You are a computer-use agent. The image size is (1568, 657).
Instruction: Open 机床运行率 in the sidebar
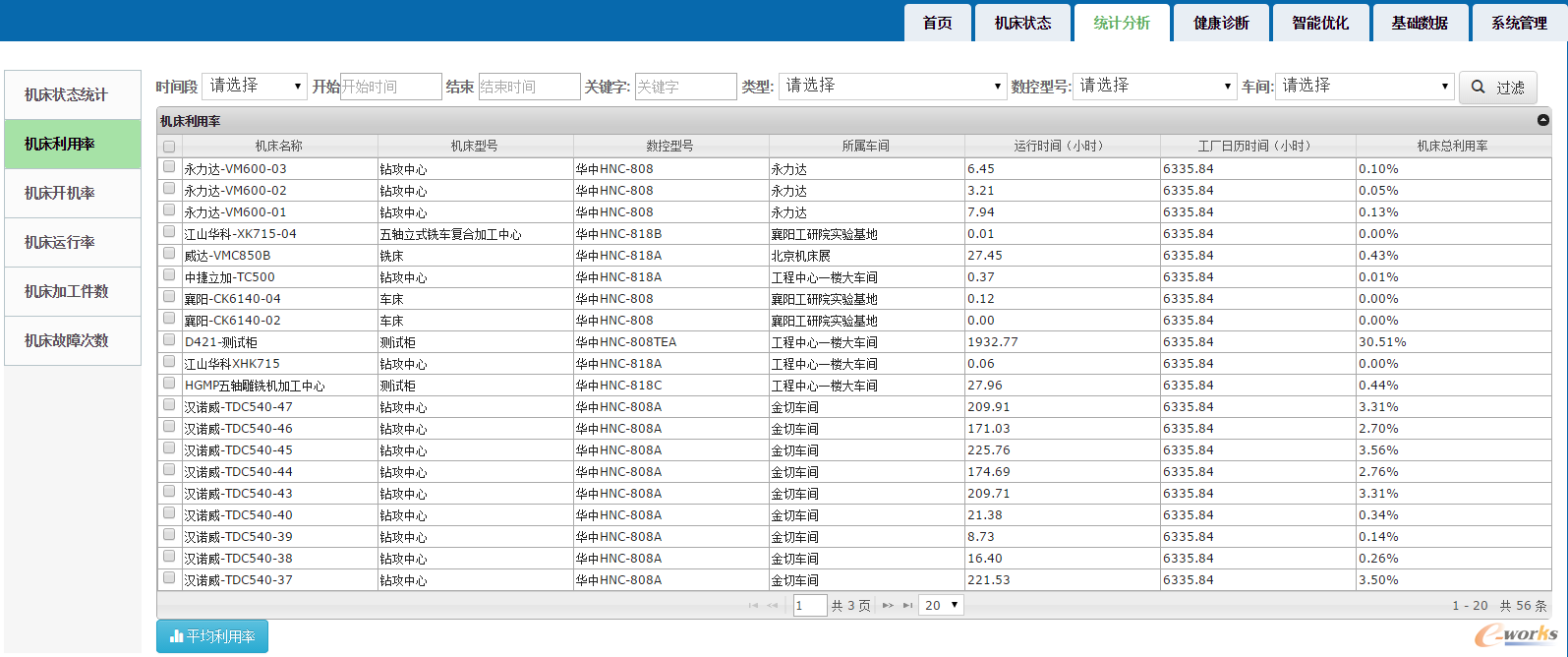(x=73, y=242)
